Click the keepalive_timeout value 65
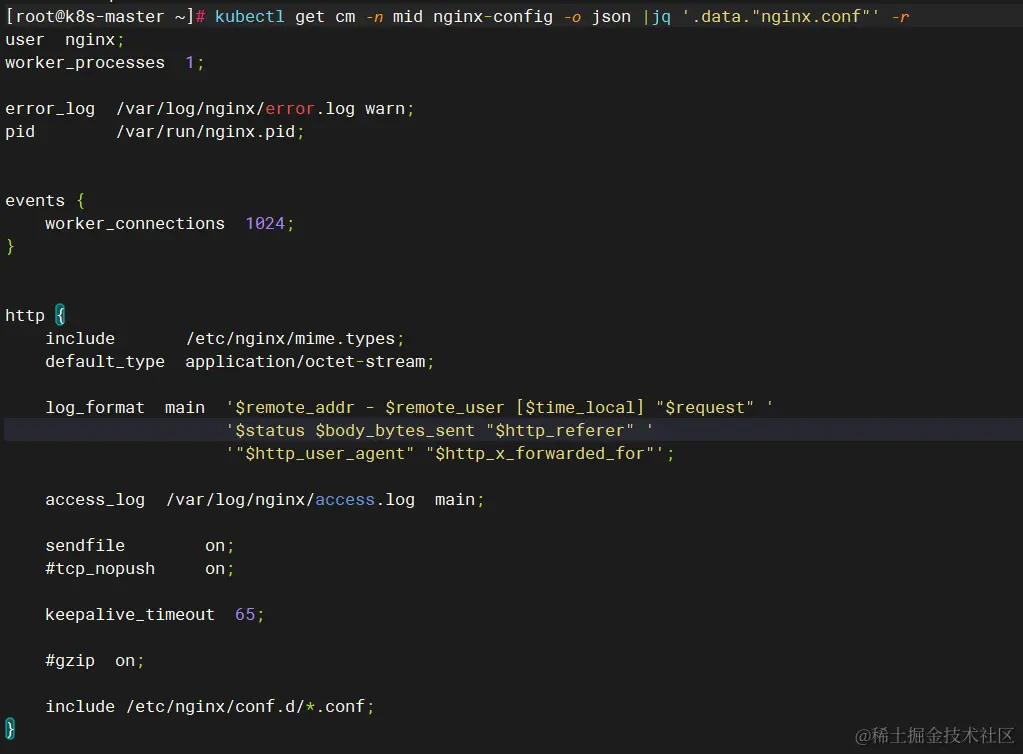Screen dimensions: 1023x754 245,614
